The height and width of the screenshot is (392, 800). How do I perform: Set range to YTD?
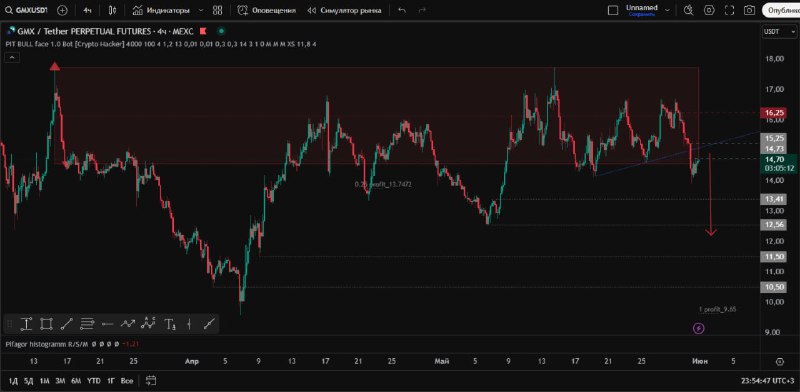[x=93, y=381]
